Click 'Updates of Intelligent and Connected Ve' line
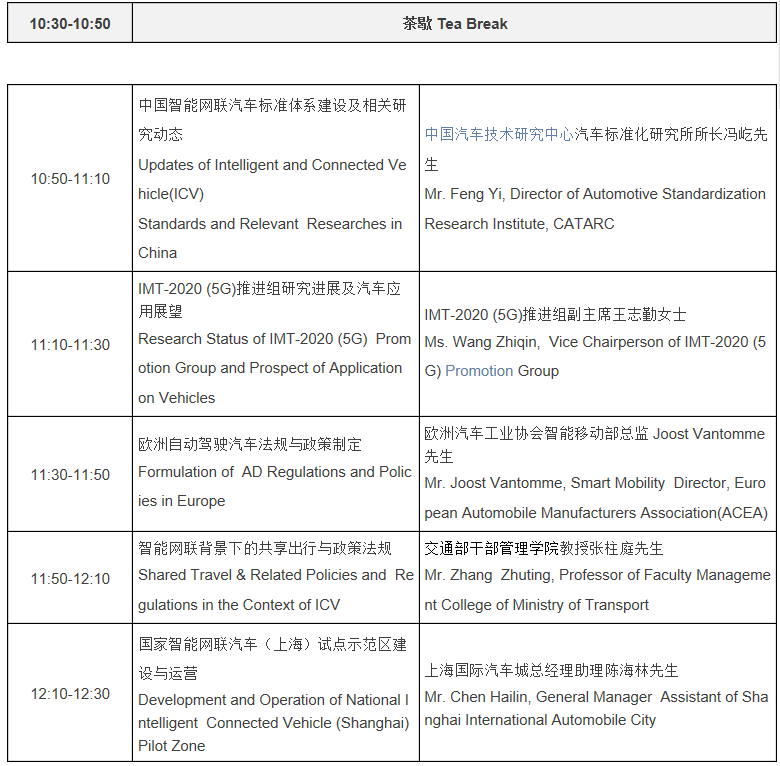Image resolution: width=780 pixels, height=766 pixels. [272, 165]
